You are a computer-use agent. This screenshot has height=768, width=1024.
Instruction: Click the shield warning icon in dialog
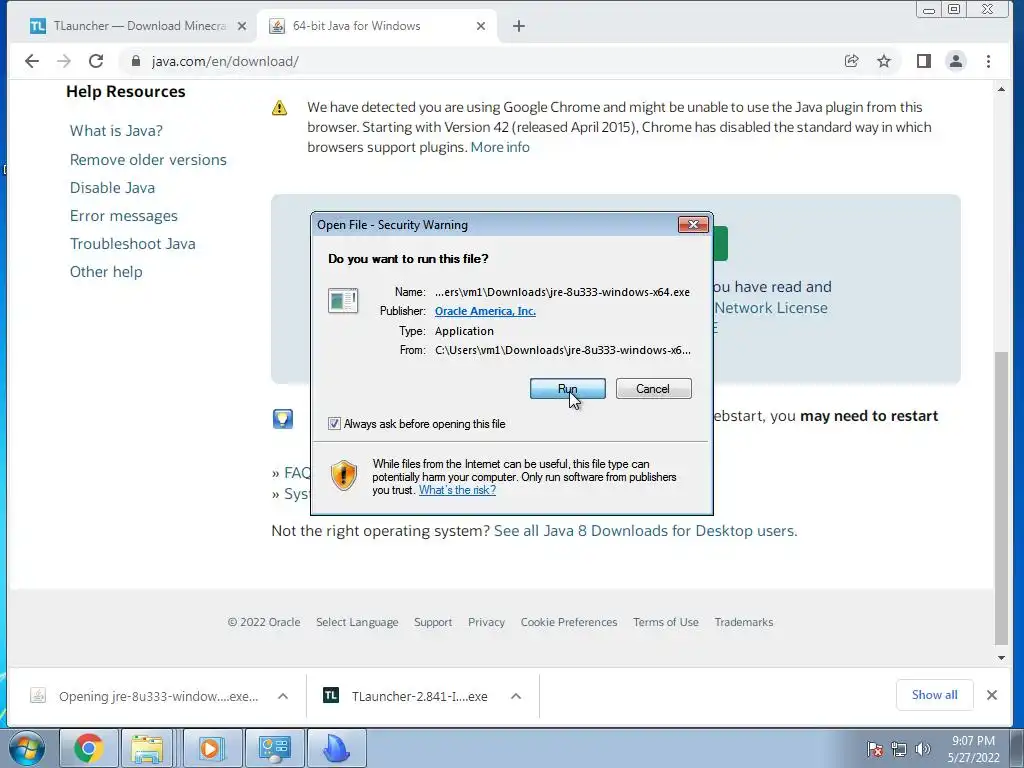click(344, 475)
